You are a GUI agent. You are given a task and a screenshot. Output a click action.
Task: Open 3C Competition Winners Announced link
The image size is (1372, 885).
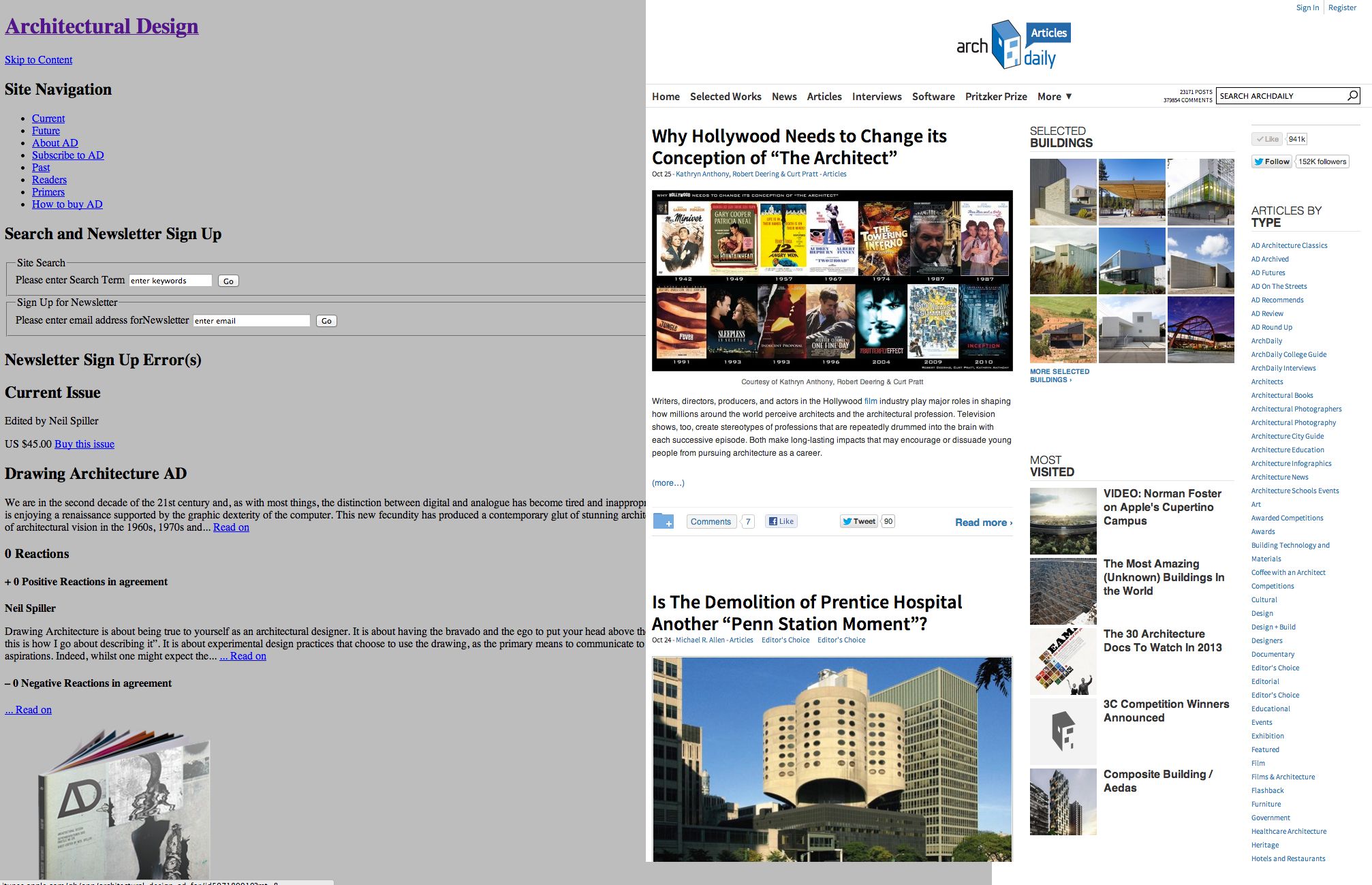point(1166,711)
